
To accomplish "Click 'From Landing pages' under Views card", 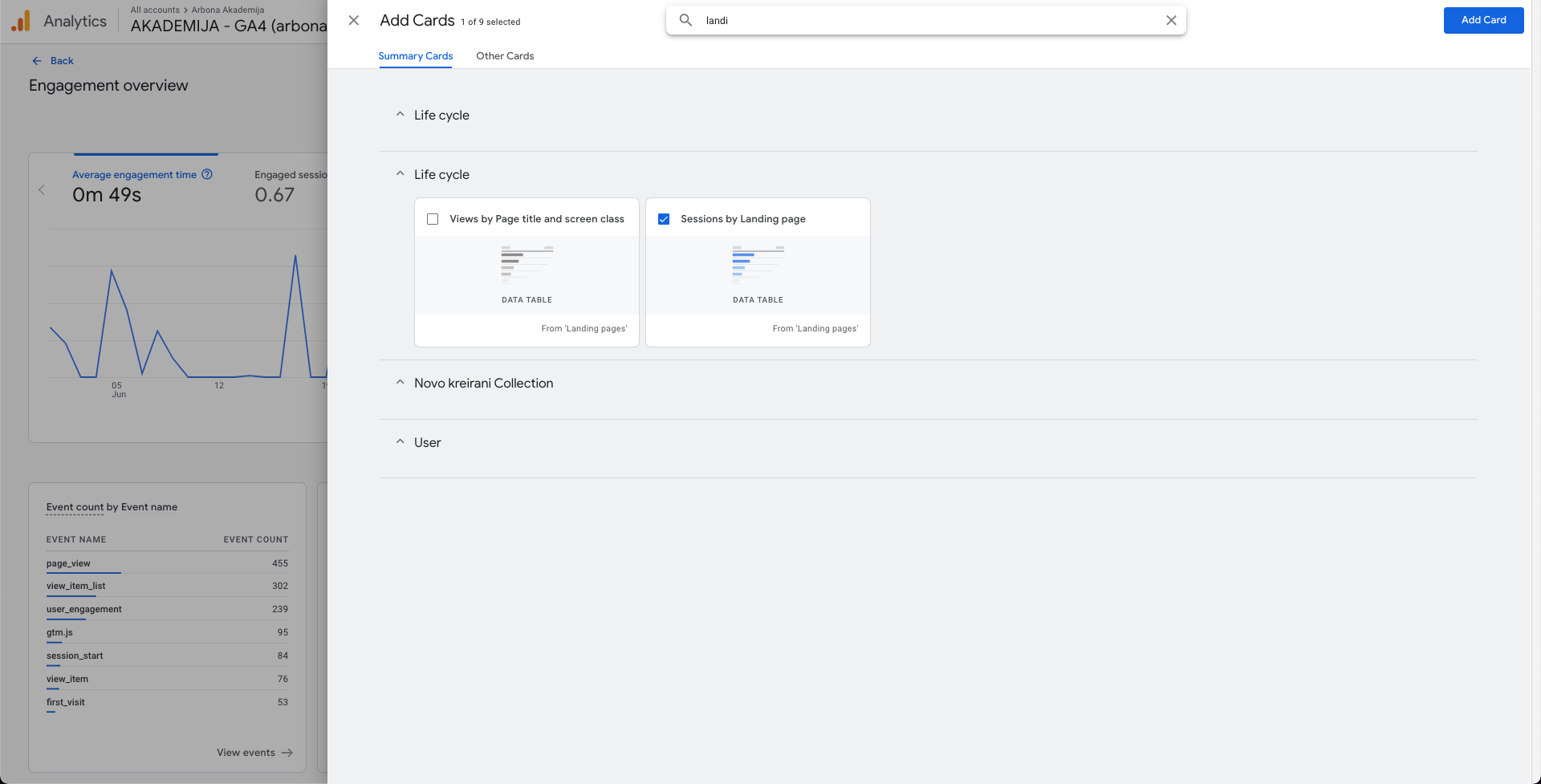I will pyautogui.click(x=583, y=329).
